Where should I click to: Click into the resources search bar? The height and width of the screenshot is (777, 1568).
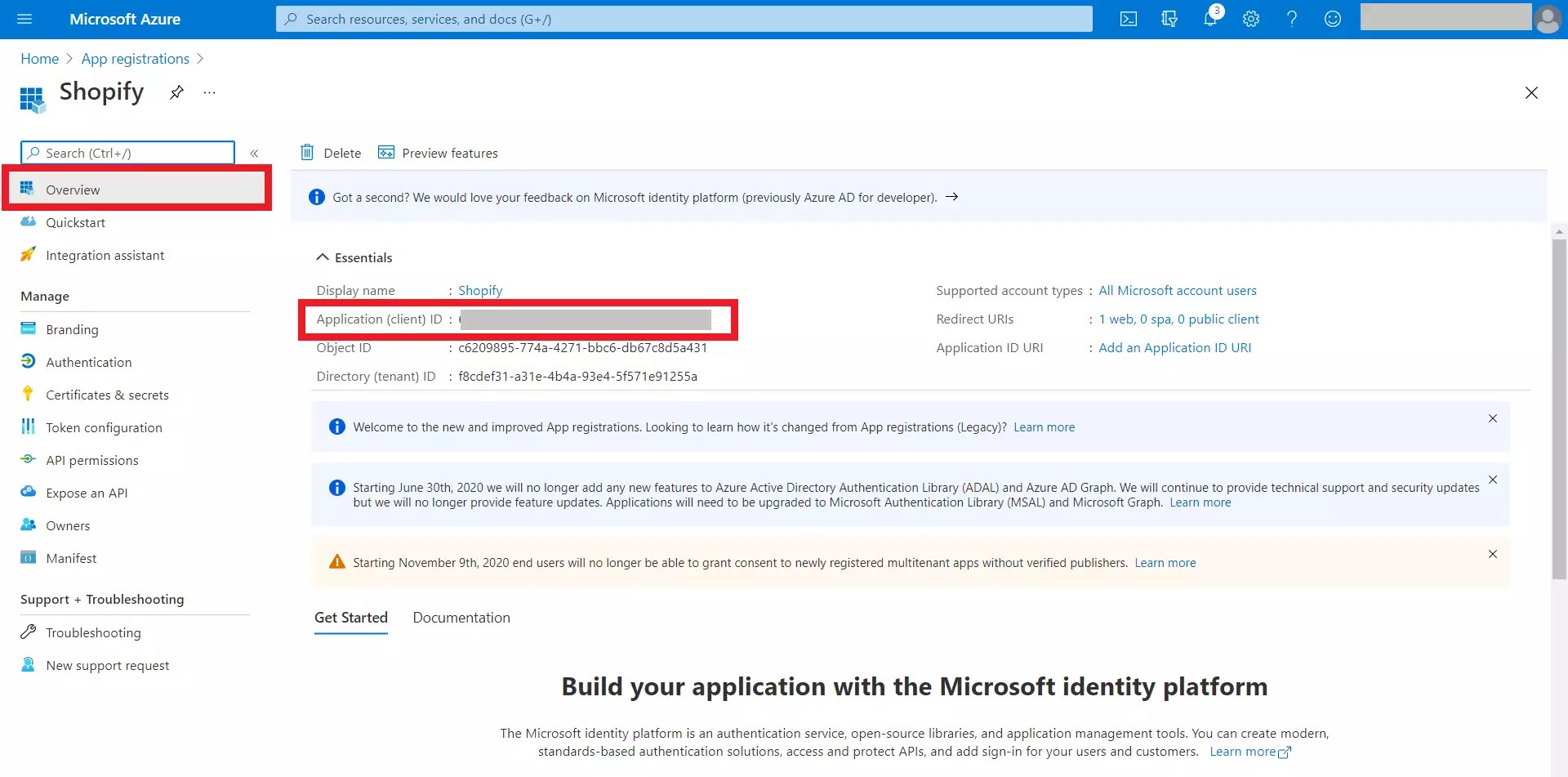click(x=684, y=19)
